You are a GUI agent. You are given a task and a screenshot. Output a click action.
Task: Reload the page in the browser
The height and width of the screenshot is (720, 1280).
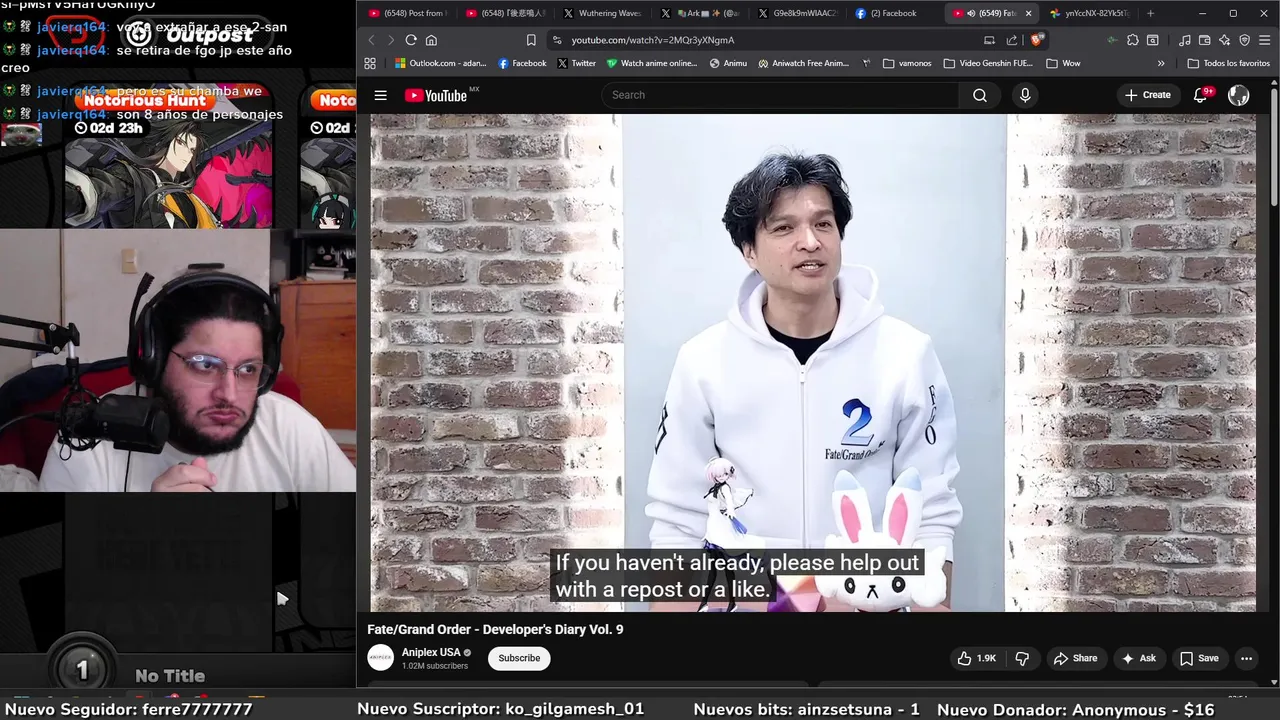point(410,40)
